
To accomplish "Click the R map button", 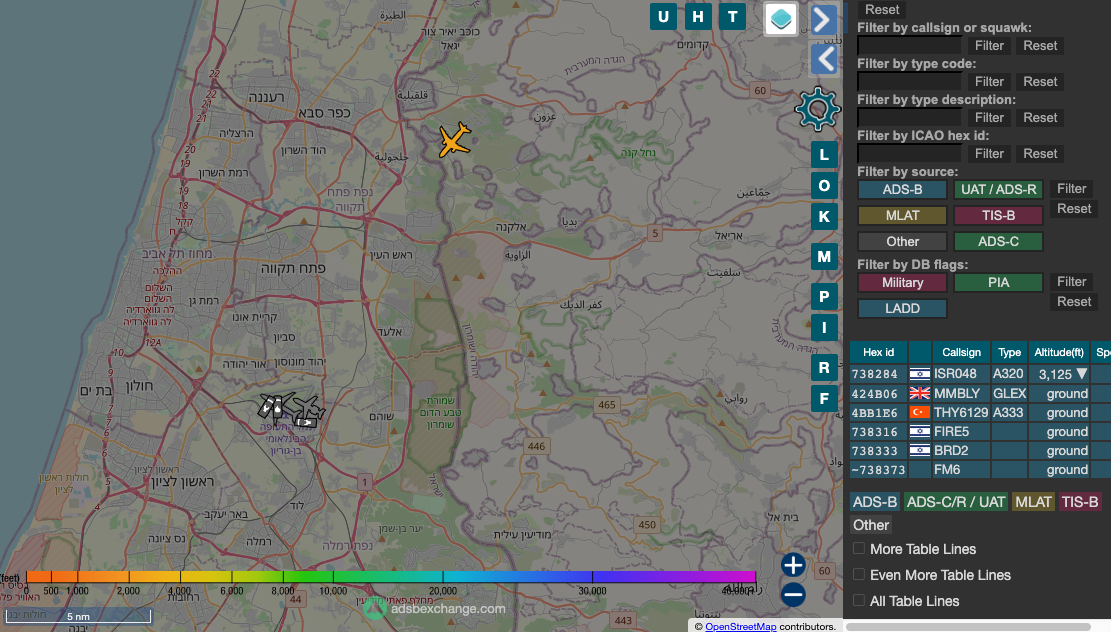I will click(x=824, y=368).
